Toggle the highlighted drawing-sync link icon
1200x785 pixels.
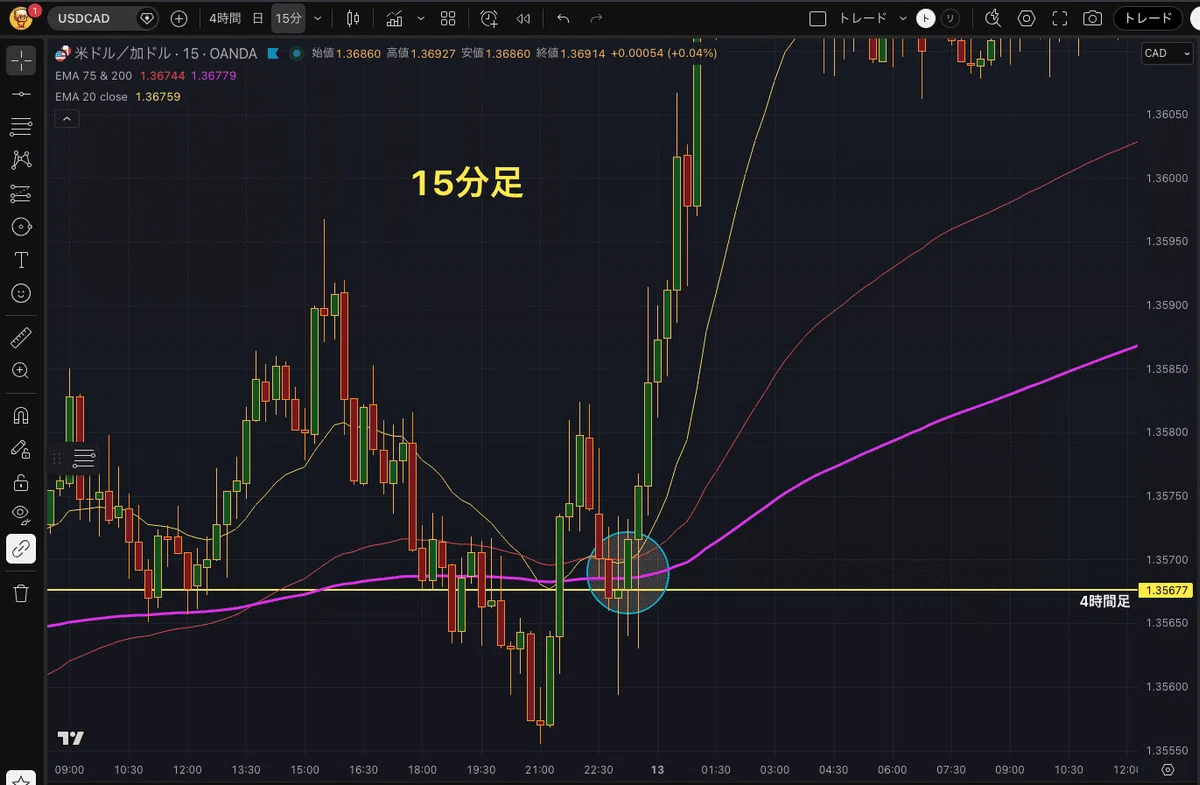[x=21, y=548]
